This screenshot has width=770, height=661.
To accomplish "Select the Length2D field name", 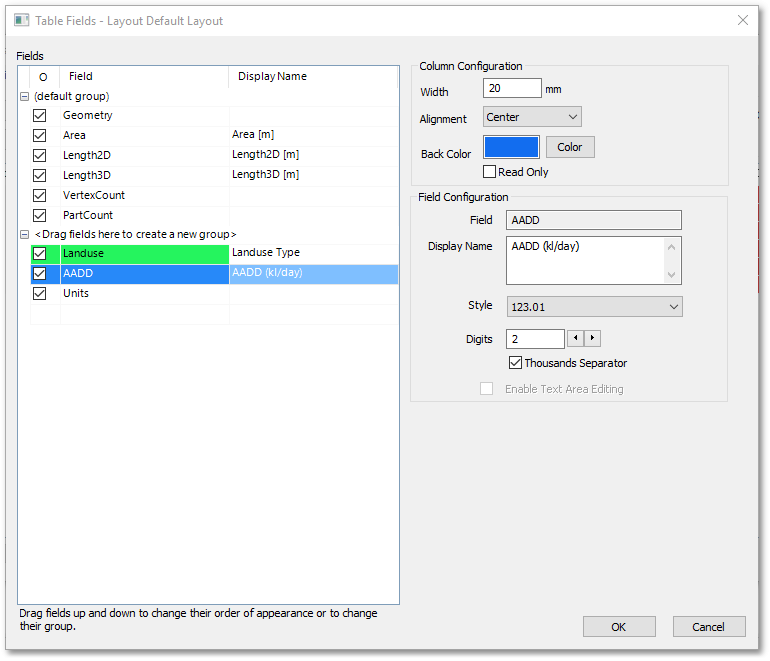I will click(x=87, y=156).
